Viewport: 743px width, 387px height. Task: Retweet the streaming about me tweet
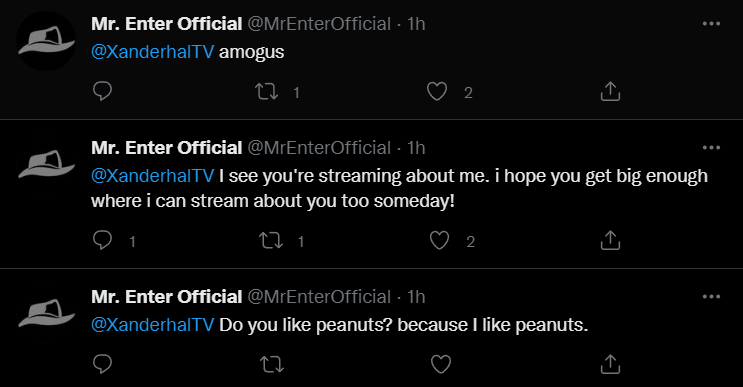click(271, 241)
